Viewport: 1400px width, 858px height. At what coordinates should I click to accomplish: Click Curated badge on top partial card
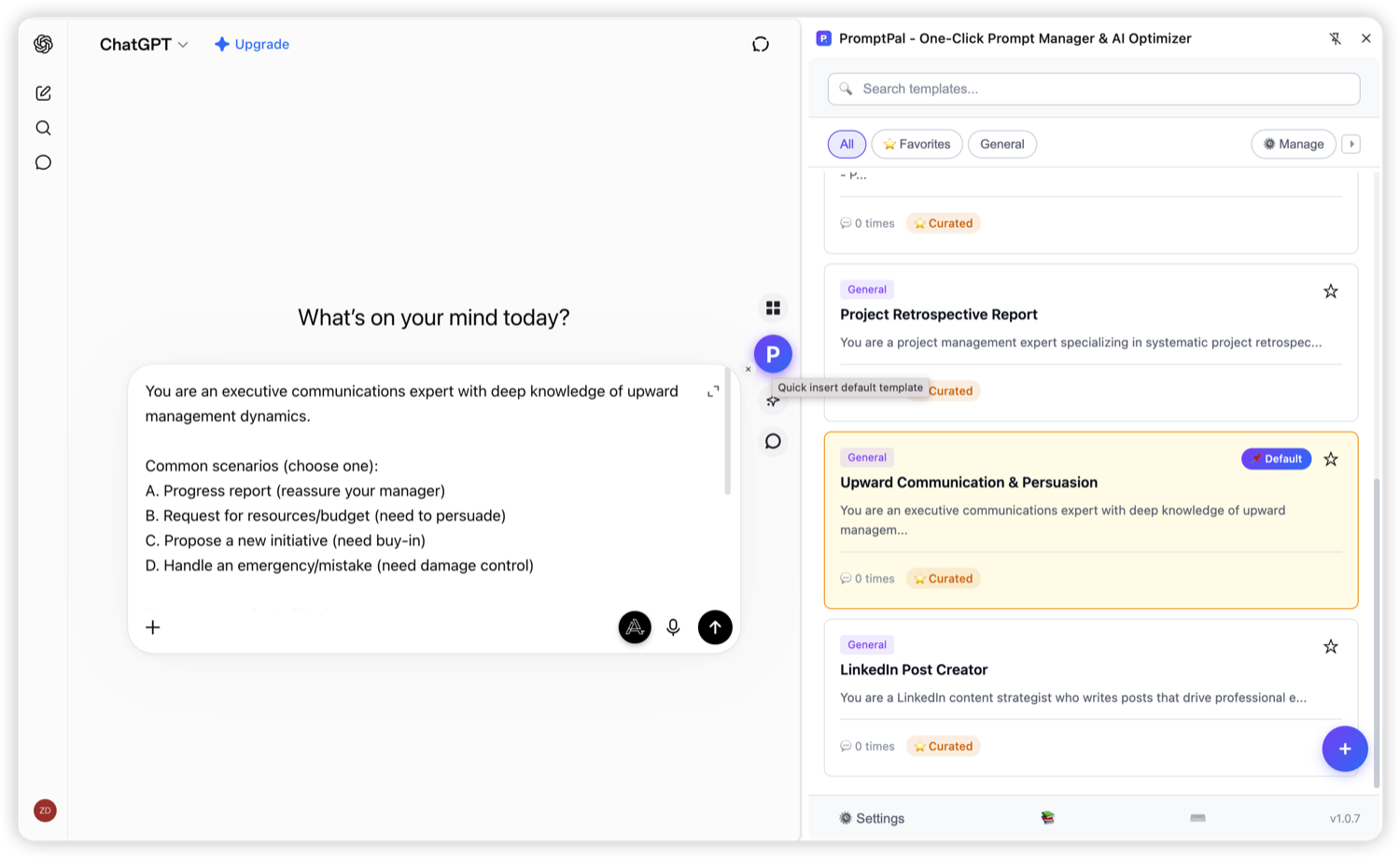coord(943,223)
